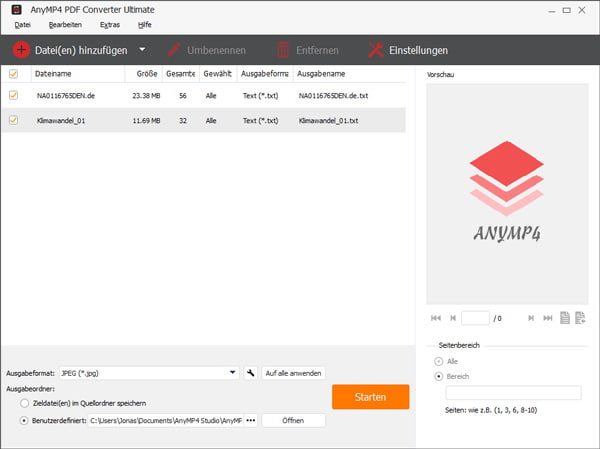
Task: Select Alle page range radio button
Action: point(439,361)
